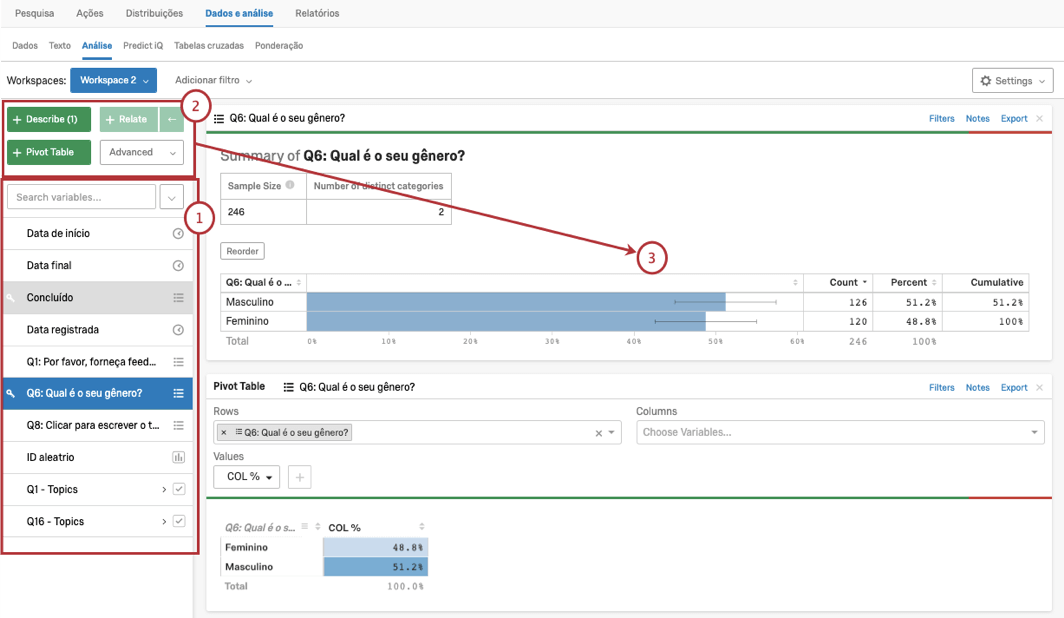The image size is (1064, 618).
Task: Switch to the Texto sub-tab
Action: [x=60, y=45]
